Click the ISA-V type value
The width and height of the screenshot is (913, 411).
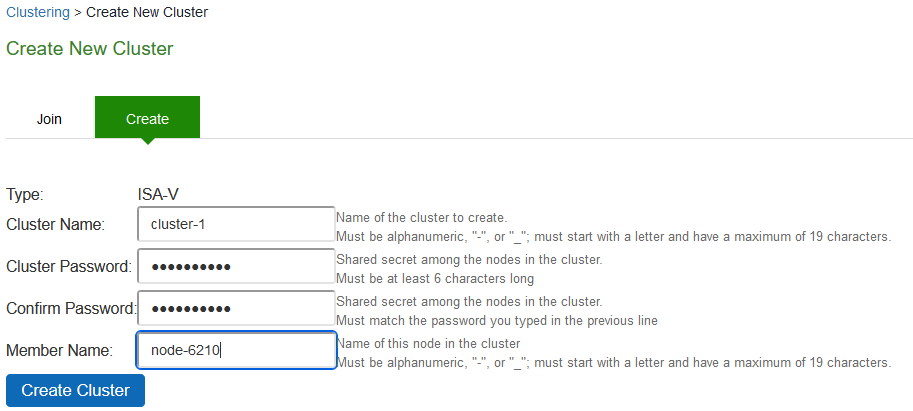tap(158, 195)
